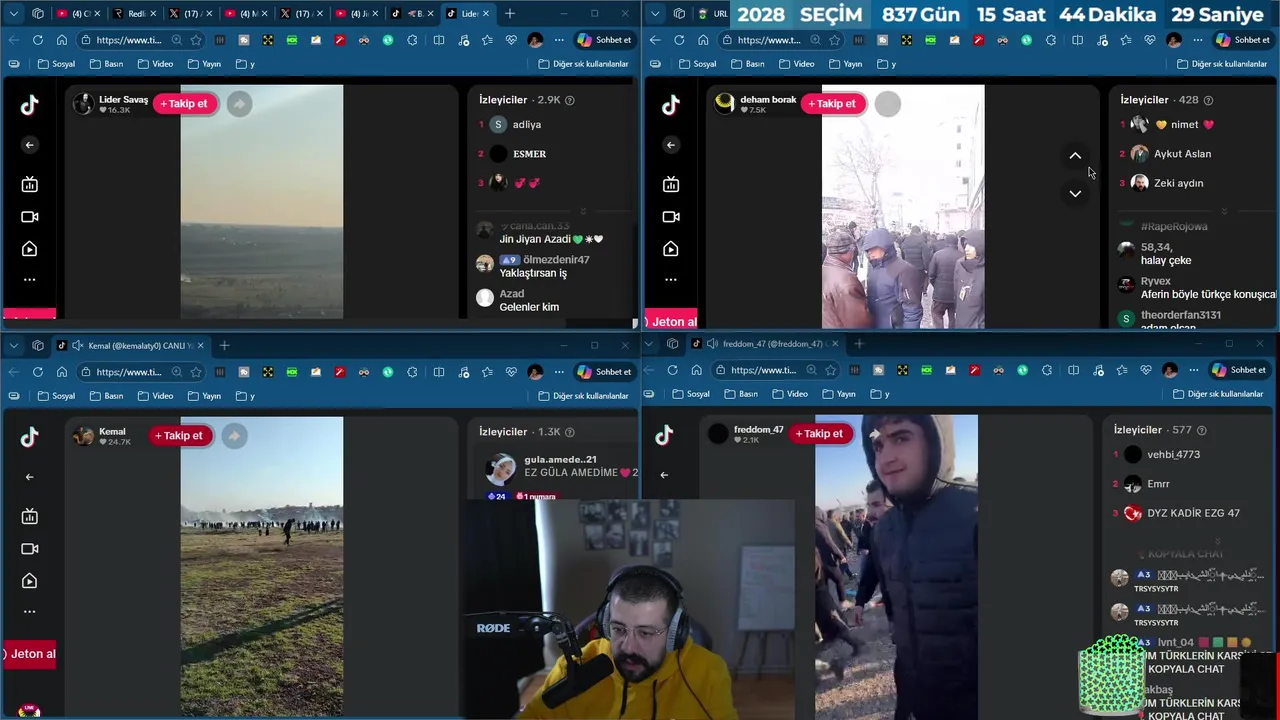Screen dimensions: 1280x720
Task: Share the Lider Savaş live stream
Action: tap(239, 104)
